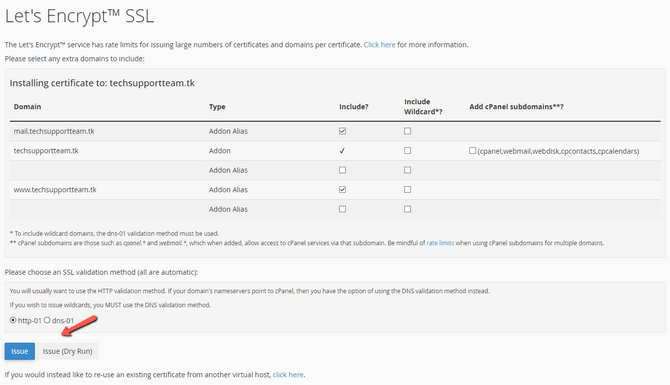Uncheck Include for www.techsupportteam.tk
670x385 pixels.
[x=342, y=189]
